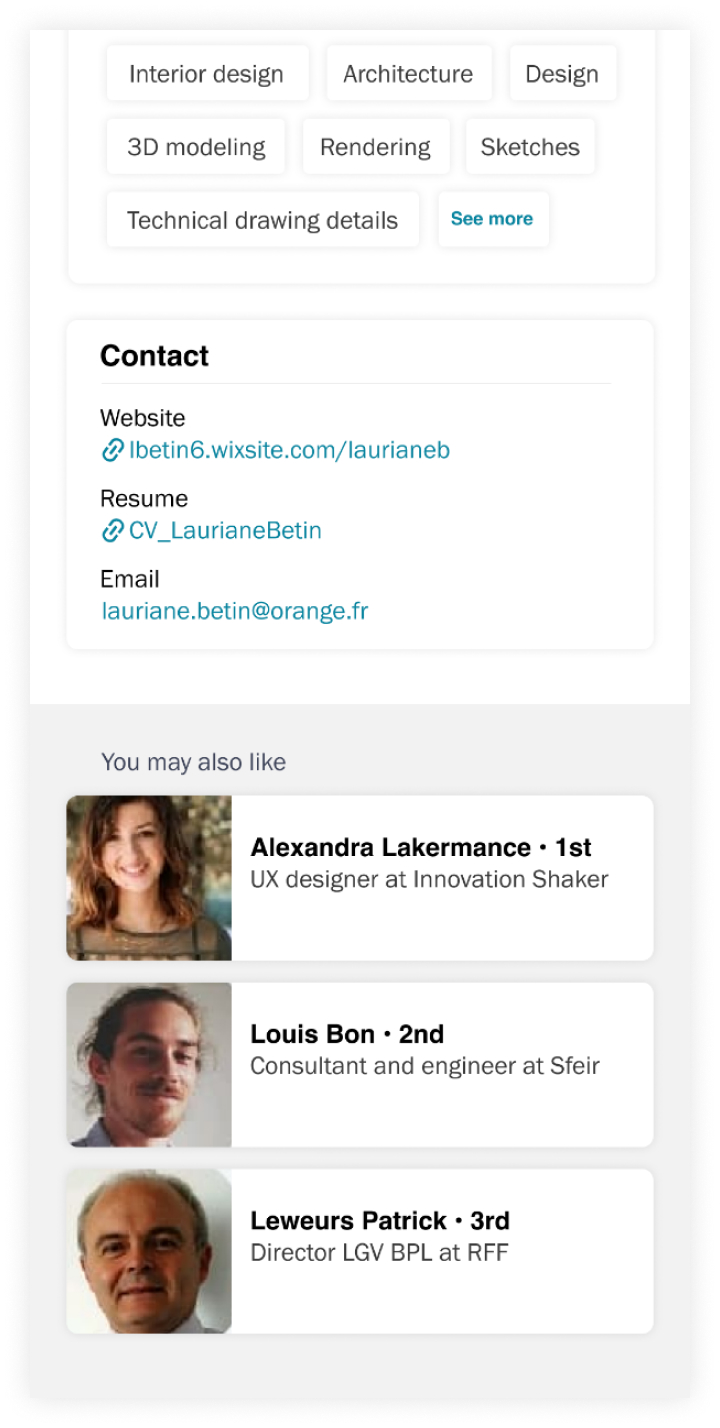Image resolution: width=720 pixels, height=1428 pixels.
Task: Open the CV_LaurianeBetin resume link
Action: [225, 531]
